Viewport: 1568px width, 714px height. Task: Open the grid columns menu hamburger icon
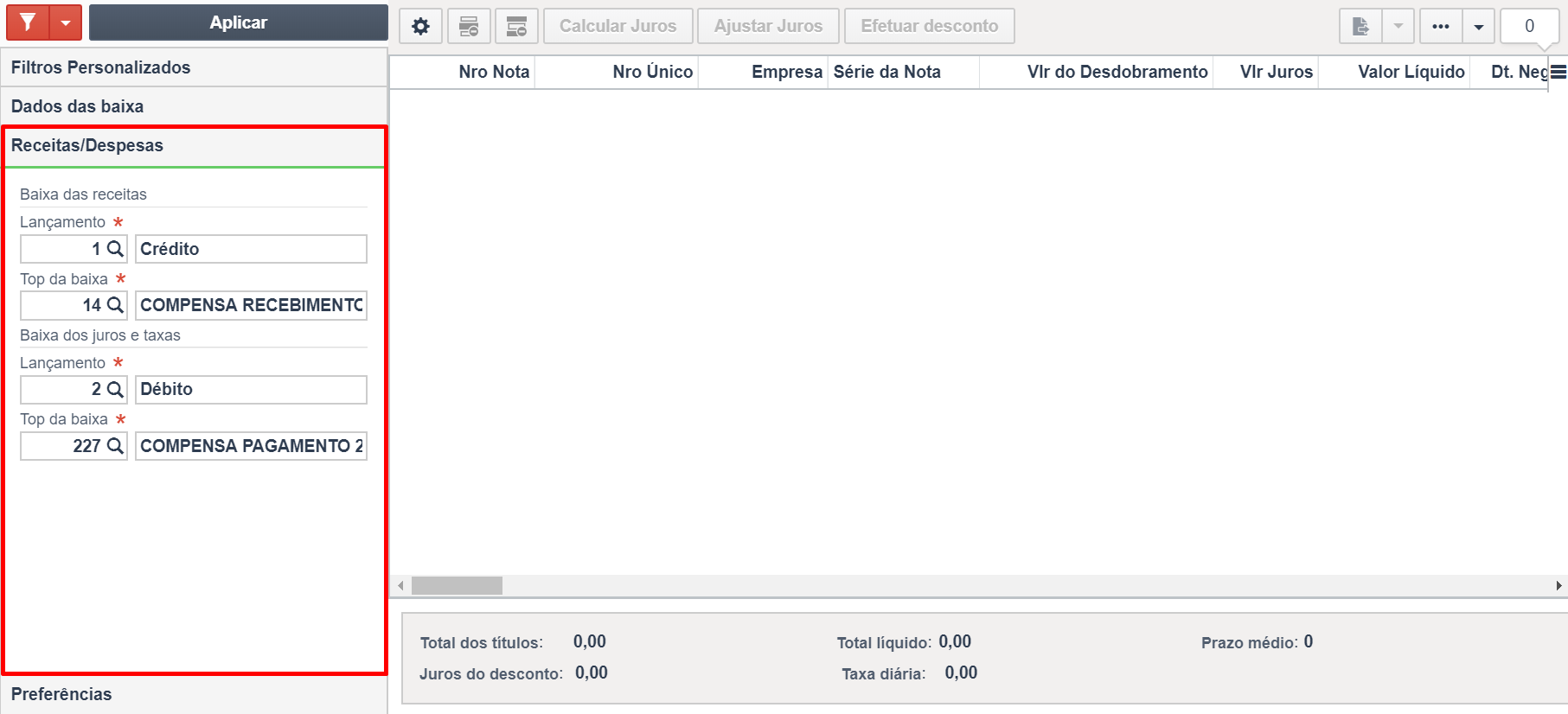pyautogui.click(x=1558, y=73)
